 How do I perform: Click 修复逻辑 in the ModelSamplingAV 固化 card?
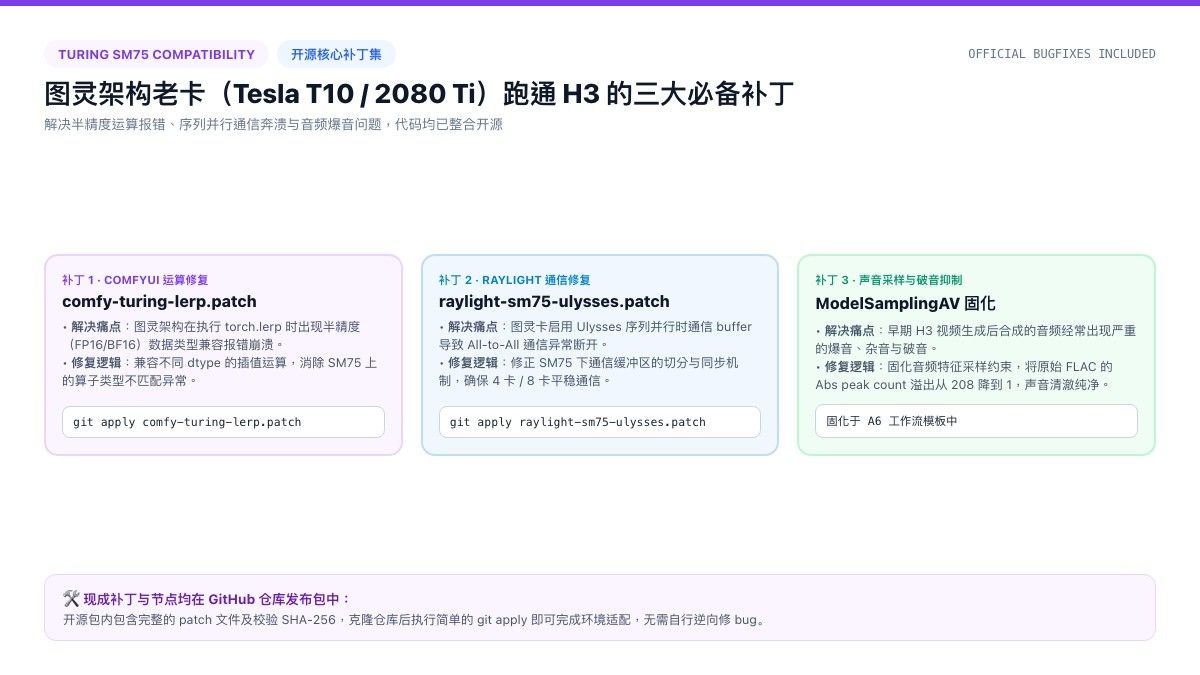[850, 367]
